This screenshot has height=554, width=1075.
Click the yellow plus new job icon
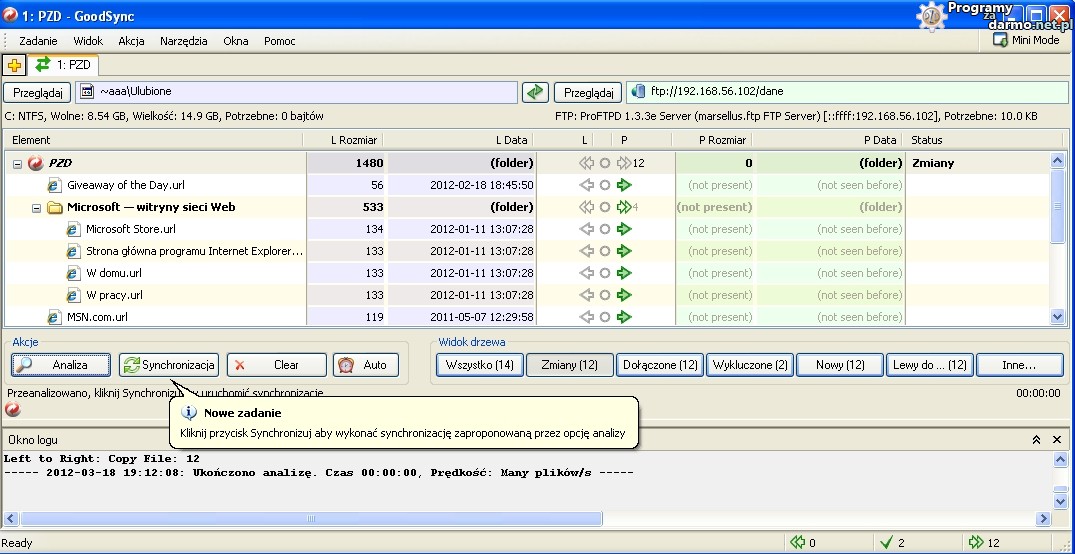(x=14, y=65)
